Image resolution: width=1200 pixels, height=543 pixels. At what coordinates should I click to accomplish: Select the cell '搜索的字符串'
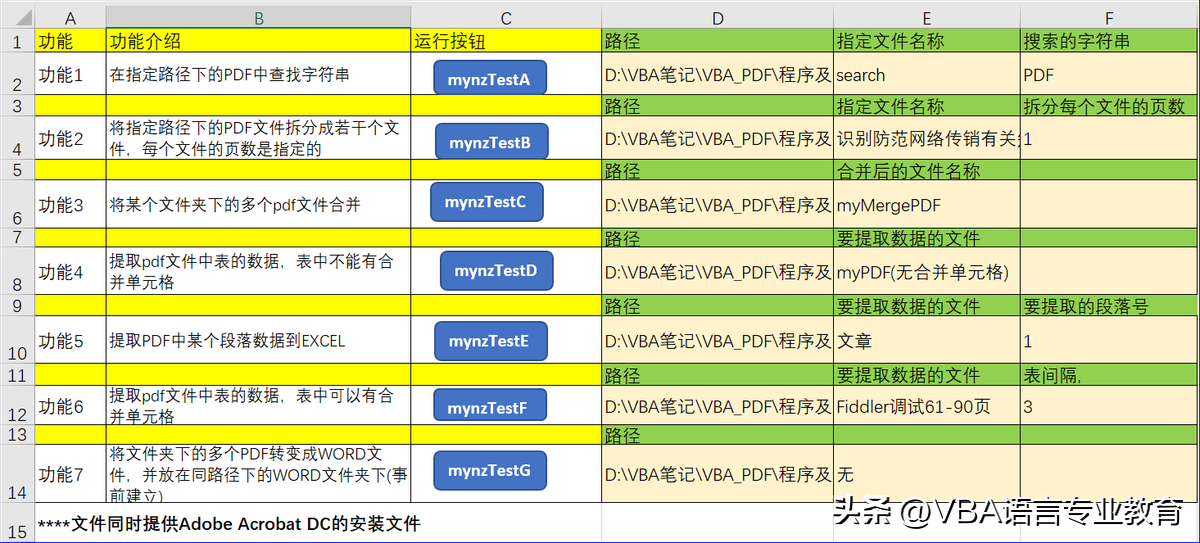click(1109, 41)
